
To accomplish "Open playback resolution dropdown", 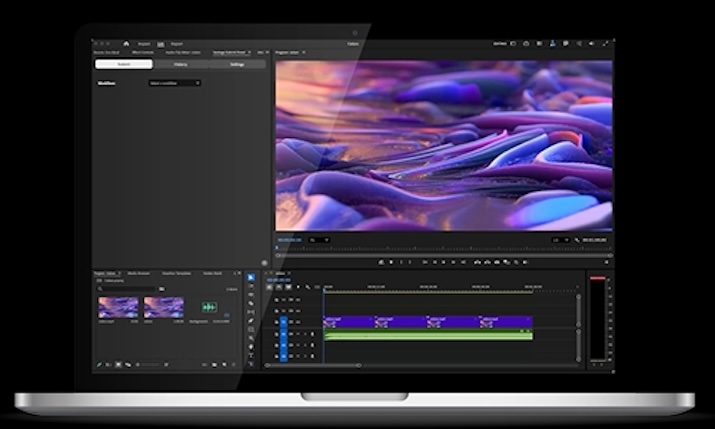I will click(x=560, y=240).
